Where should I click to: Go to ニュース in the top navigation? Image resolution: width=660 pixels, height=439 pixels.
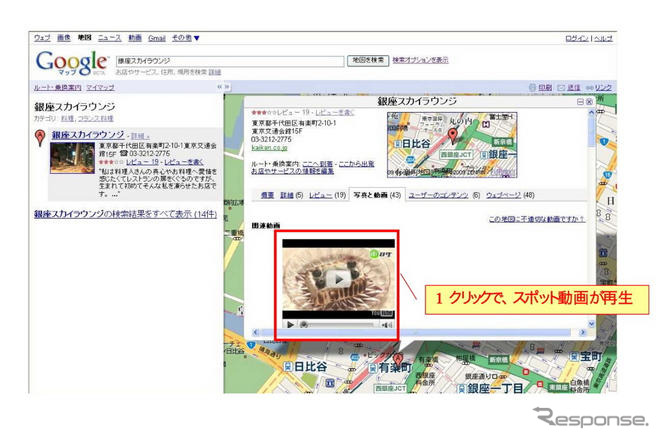[x=109, y=38]
